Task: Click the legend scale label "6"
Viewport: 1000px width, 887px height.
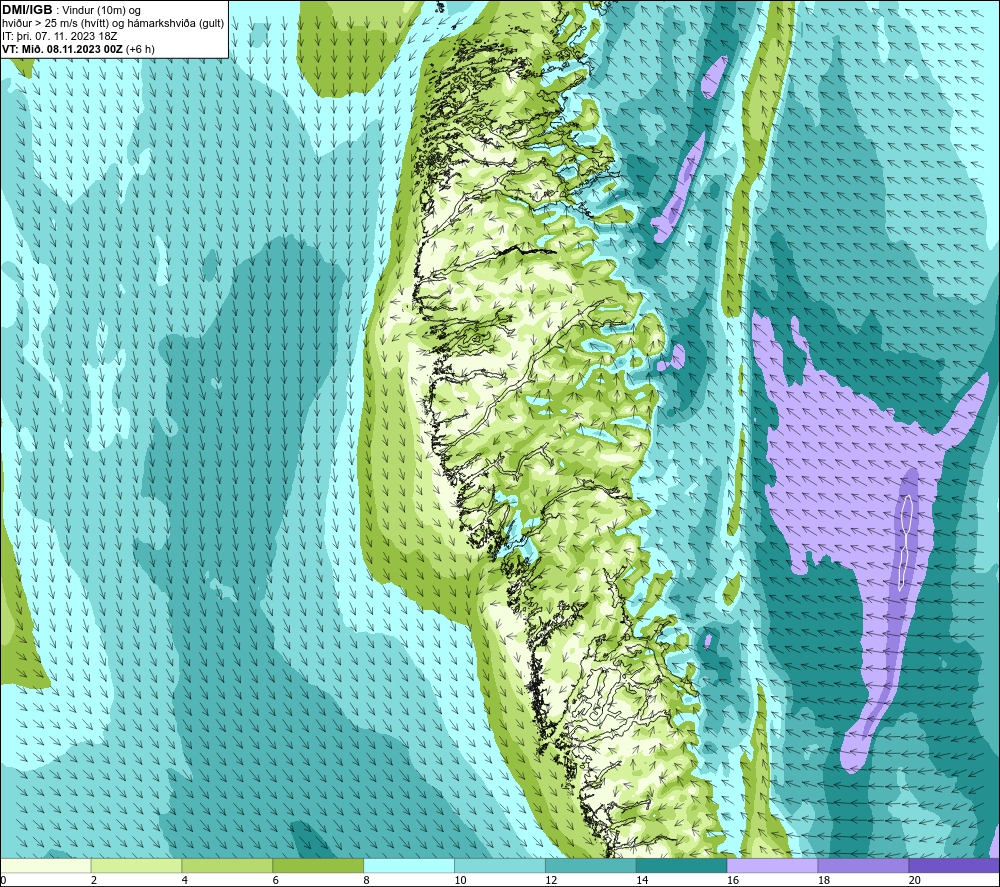Action: coord(276,880)
